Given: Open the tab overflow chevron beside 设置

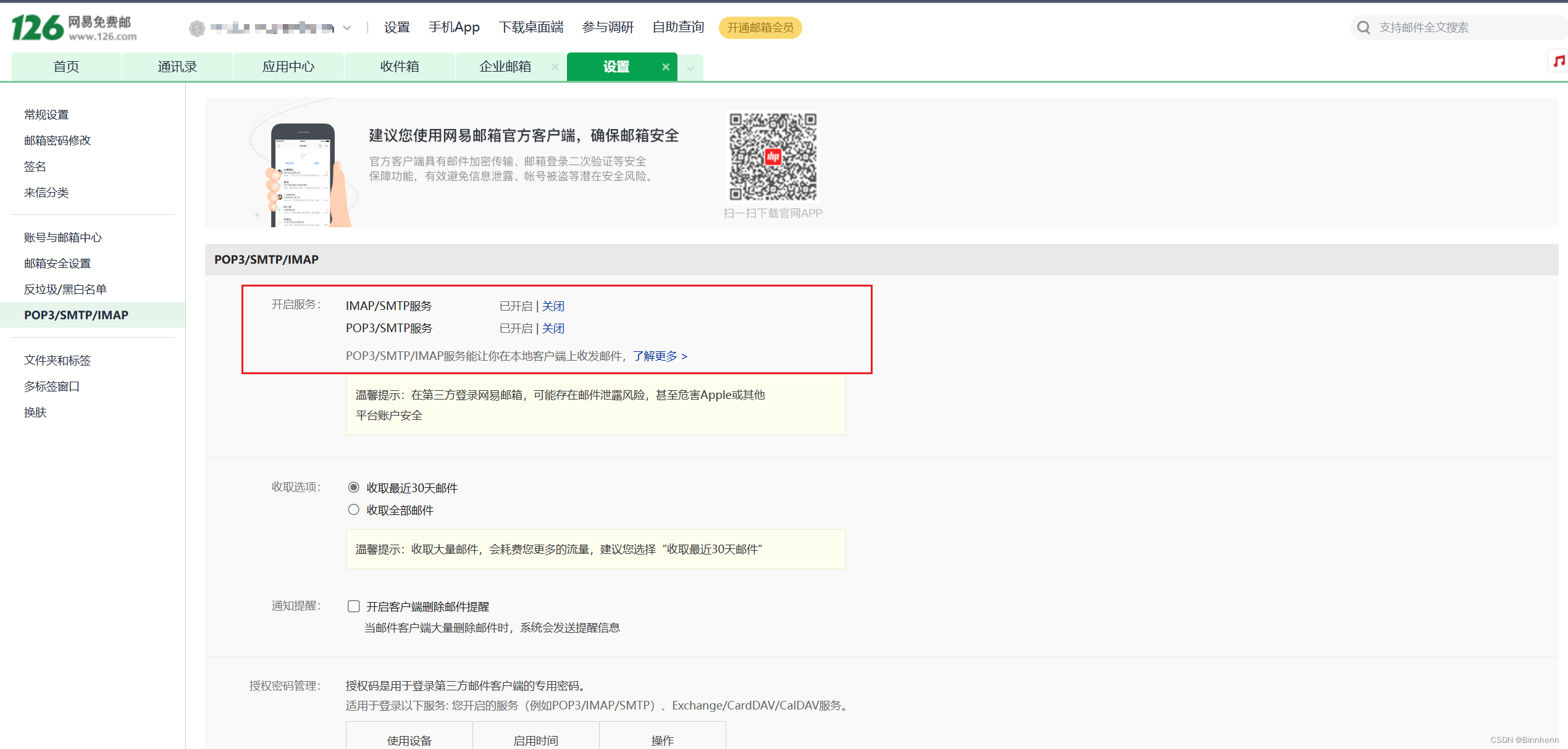Looking at the screenshot, I should 690,67.
